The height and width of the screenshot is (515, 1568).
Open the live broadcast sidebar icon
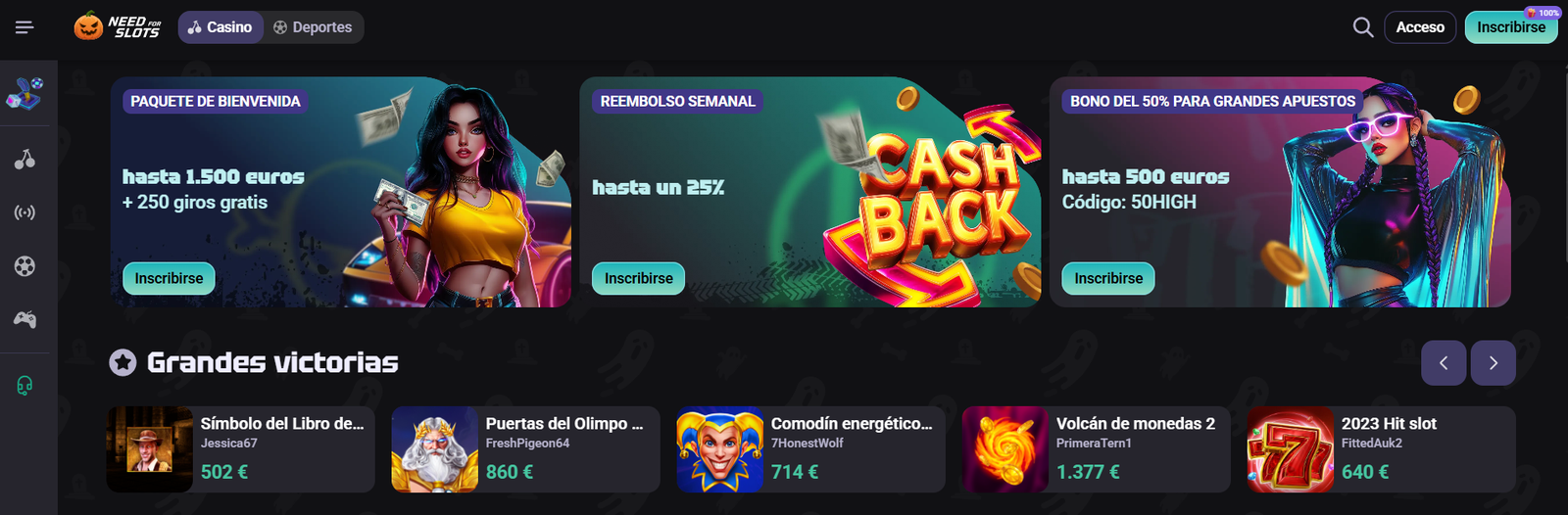click(24, 212)
